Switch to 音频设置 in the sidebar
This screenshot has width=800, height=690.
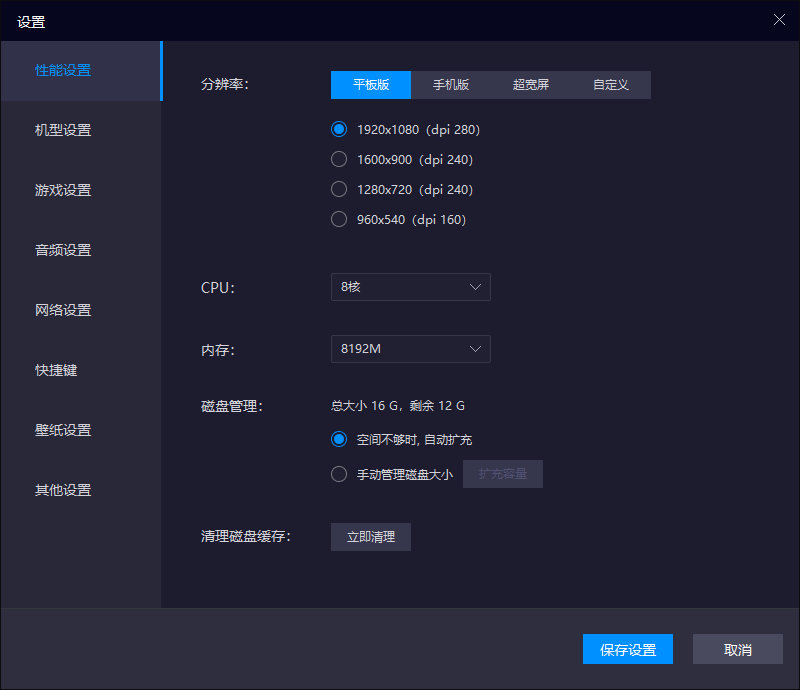coord(63,250)
